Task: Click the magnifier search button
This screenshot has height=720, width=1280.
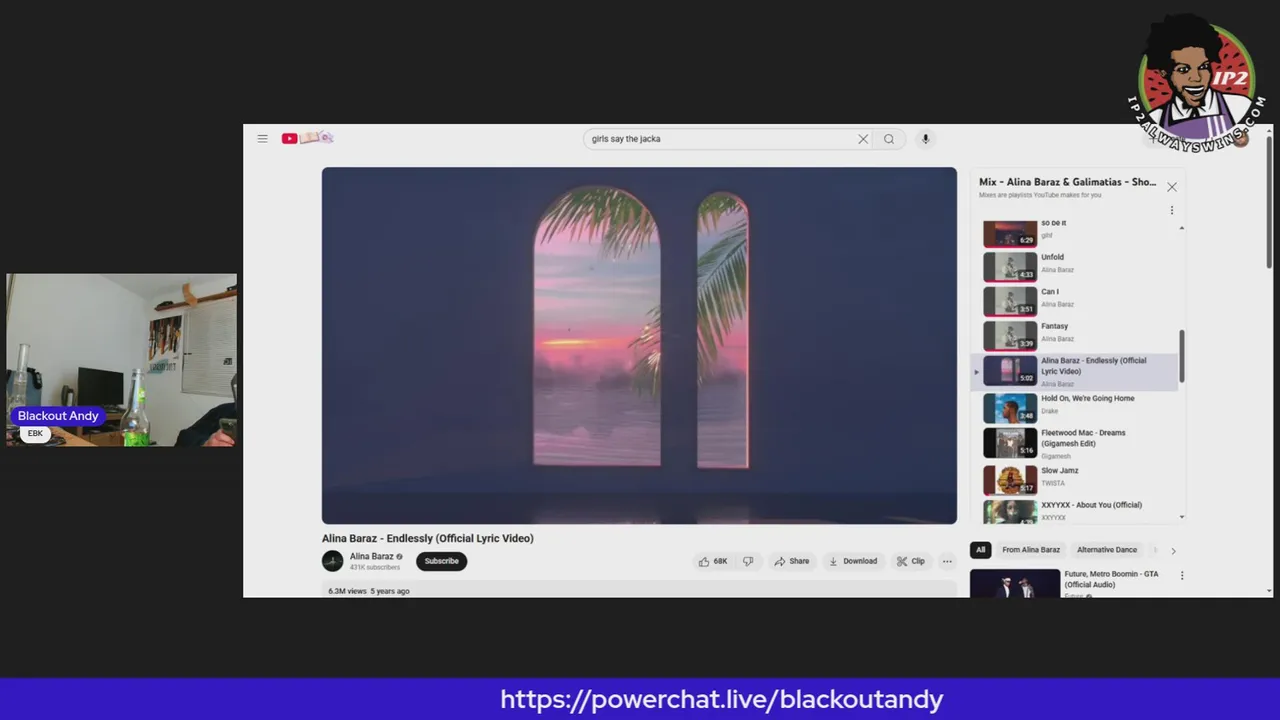Action: (889, 139)
